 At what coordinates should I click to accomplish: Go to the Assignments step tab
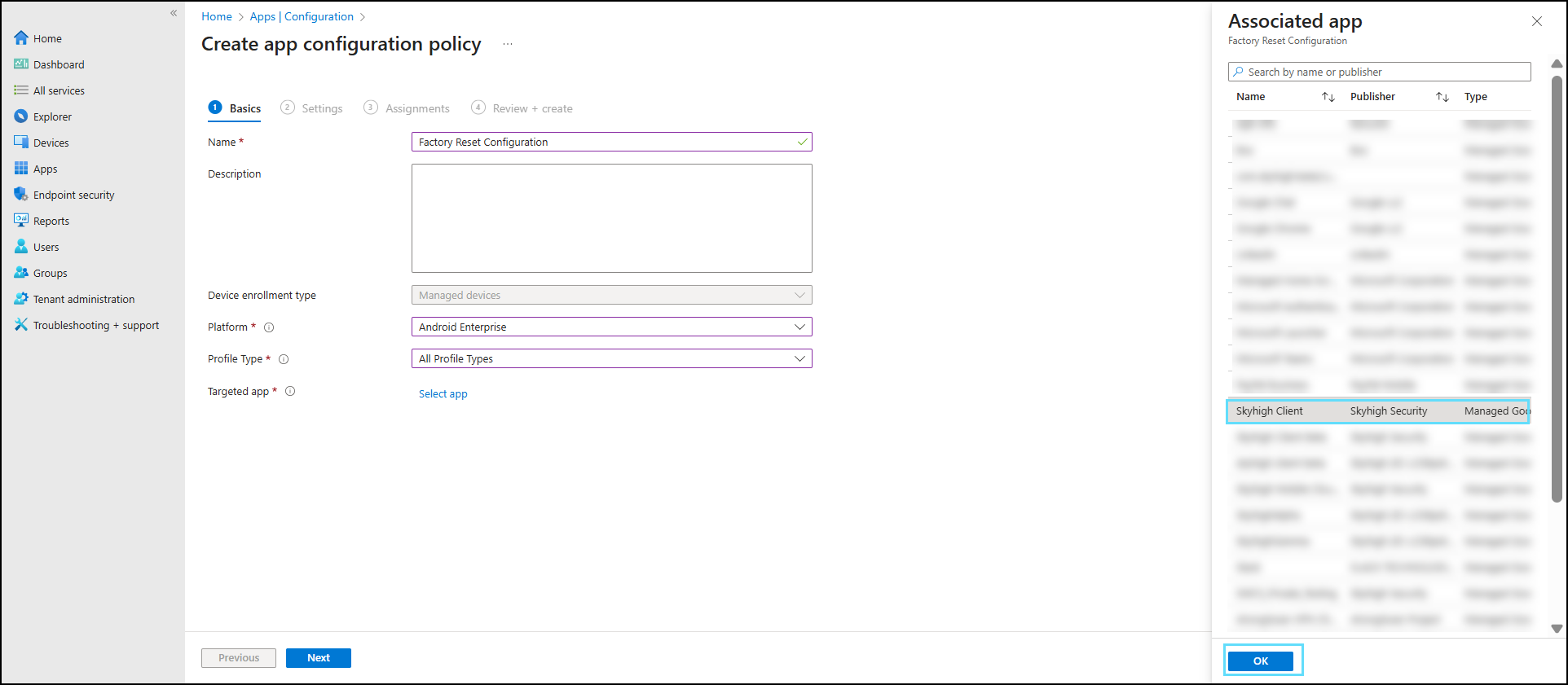click(x=407, y=108)
